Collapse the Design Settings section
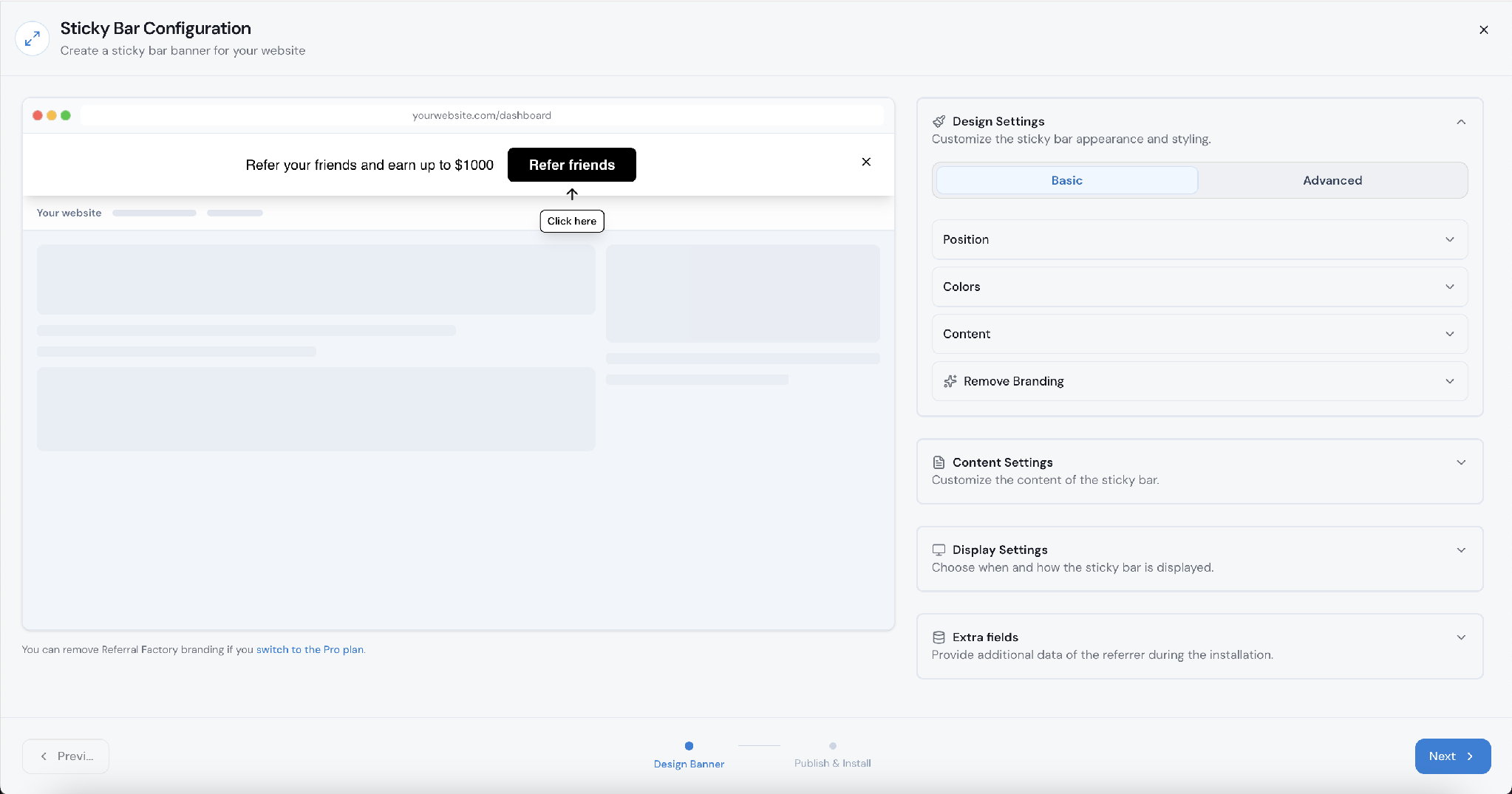The image size is (1512, 794). [1461, 122]
